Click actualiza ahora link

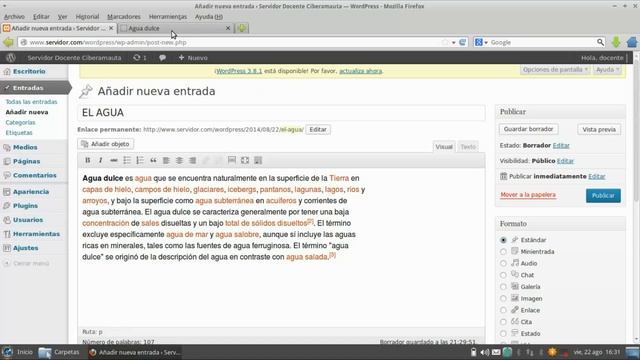(361, 71)
